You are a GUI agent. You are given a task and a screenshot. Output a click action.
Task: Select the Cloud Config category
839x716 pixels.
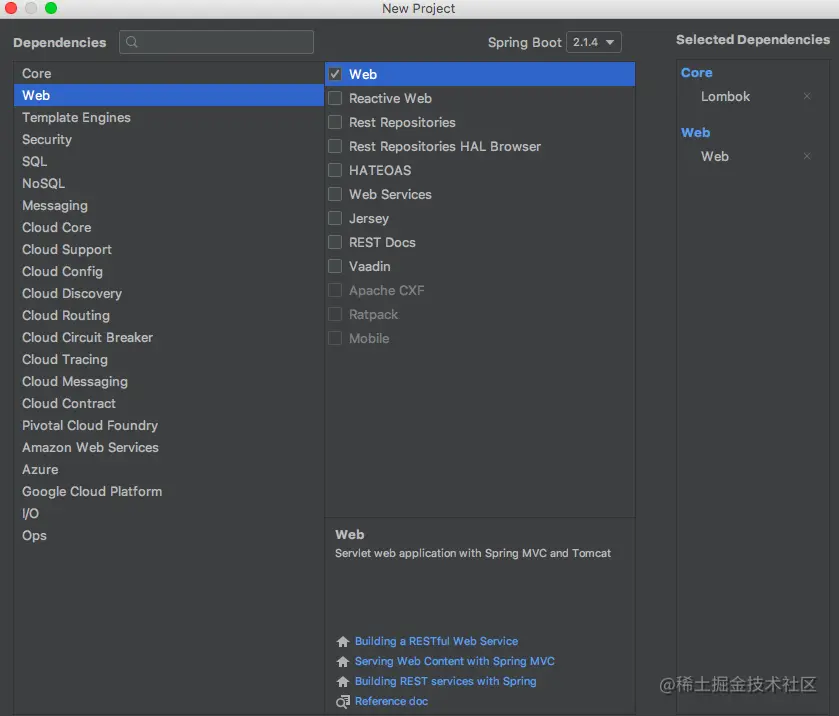click(169, 271)
